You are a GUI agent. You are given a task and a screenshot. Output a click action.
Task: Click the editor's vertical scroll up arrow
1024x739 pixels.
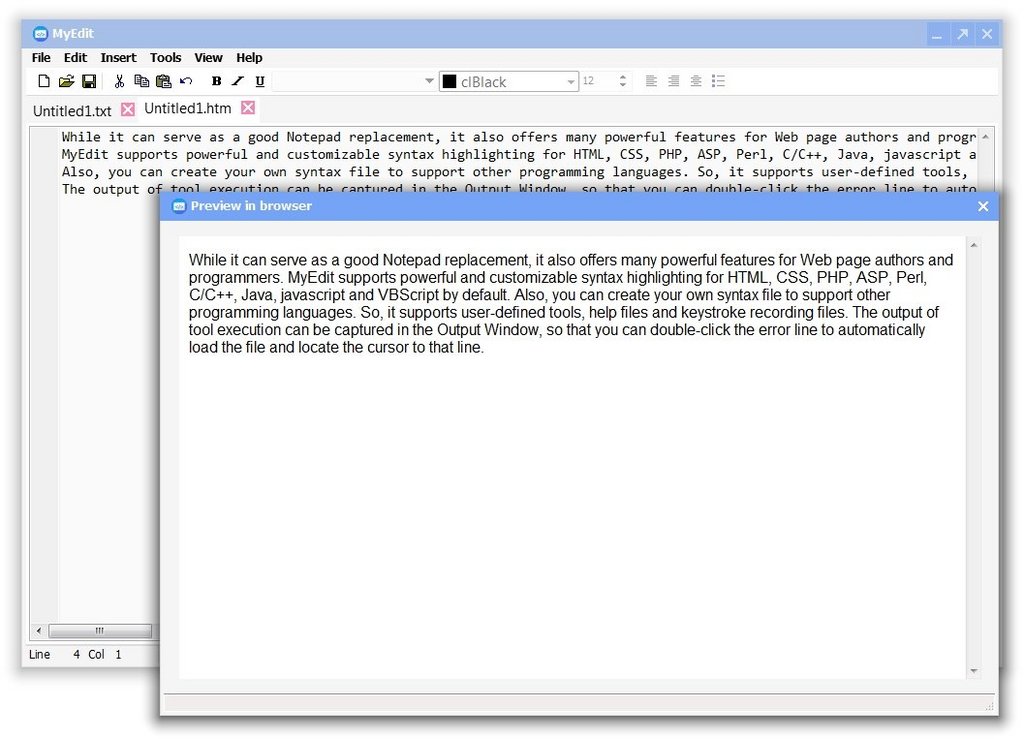coord(986,137)
